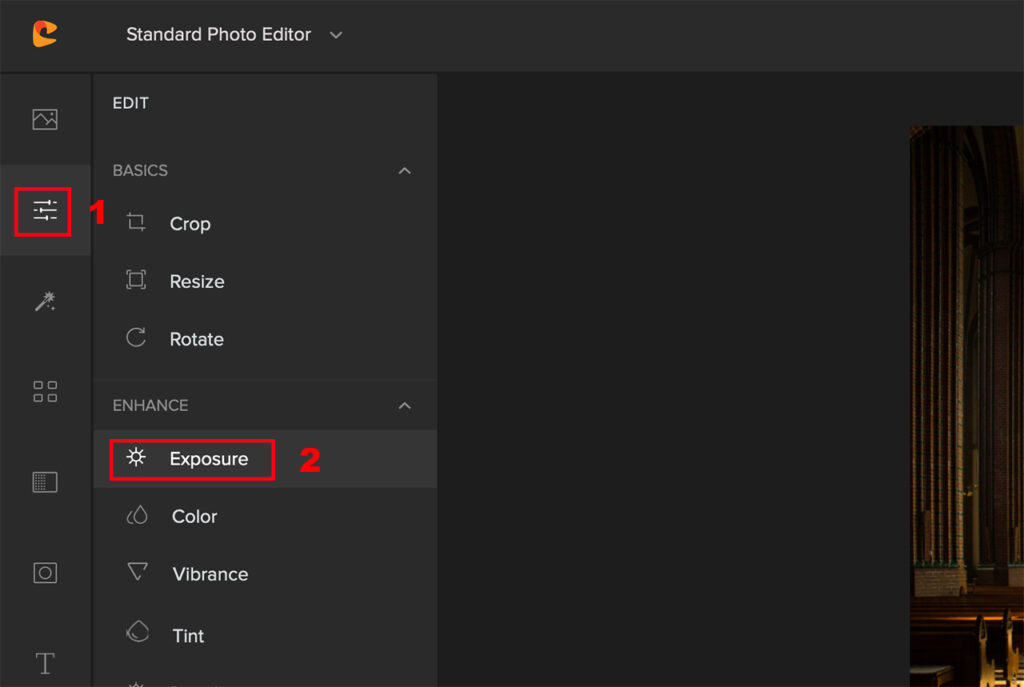Viewport: 1024px width, 687px height.
Task: Select the Text tool T icon
Action: click(x=45, y=663)
